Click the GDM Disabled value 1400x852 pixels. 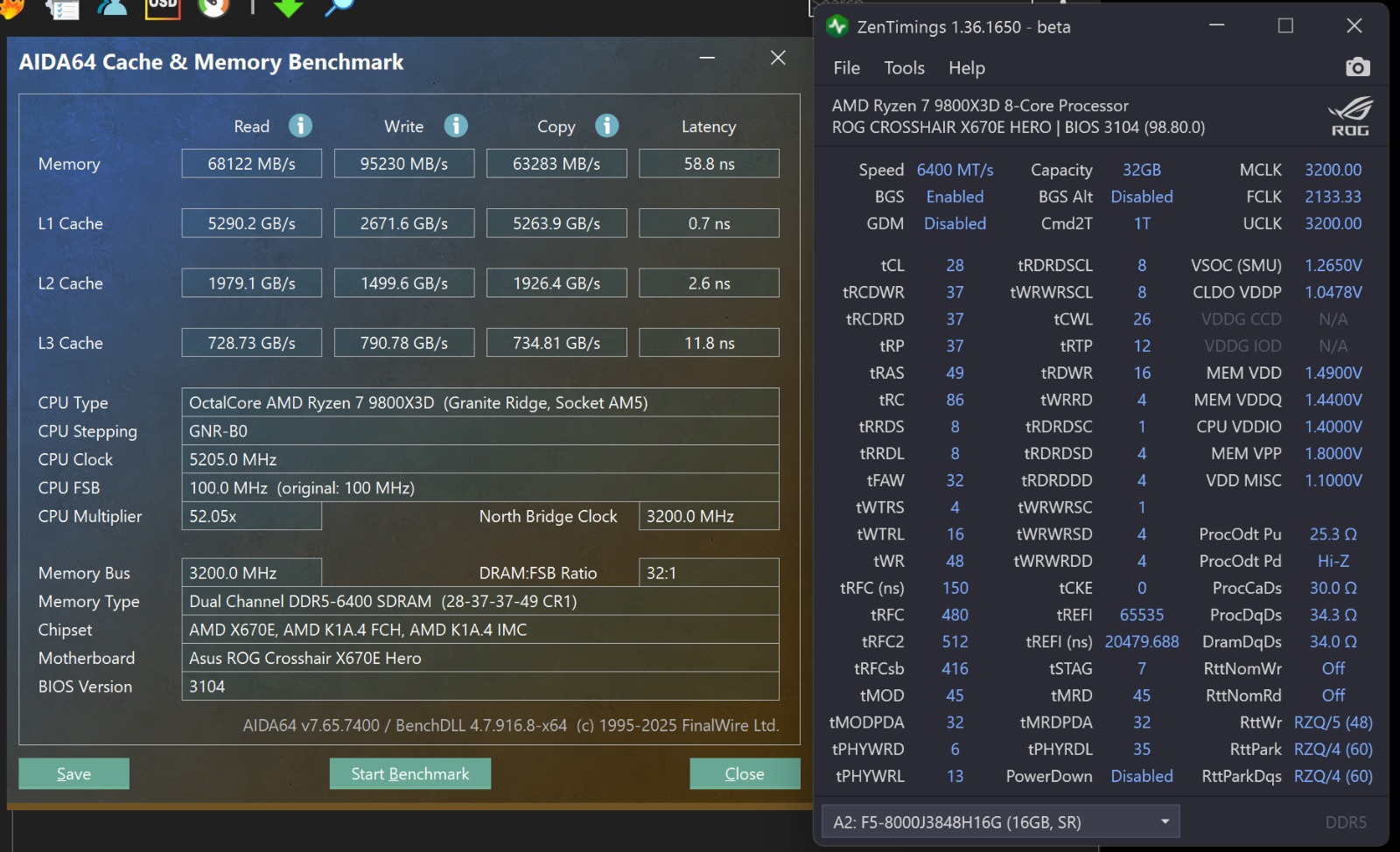pos(955,224)
